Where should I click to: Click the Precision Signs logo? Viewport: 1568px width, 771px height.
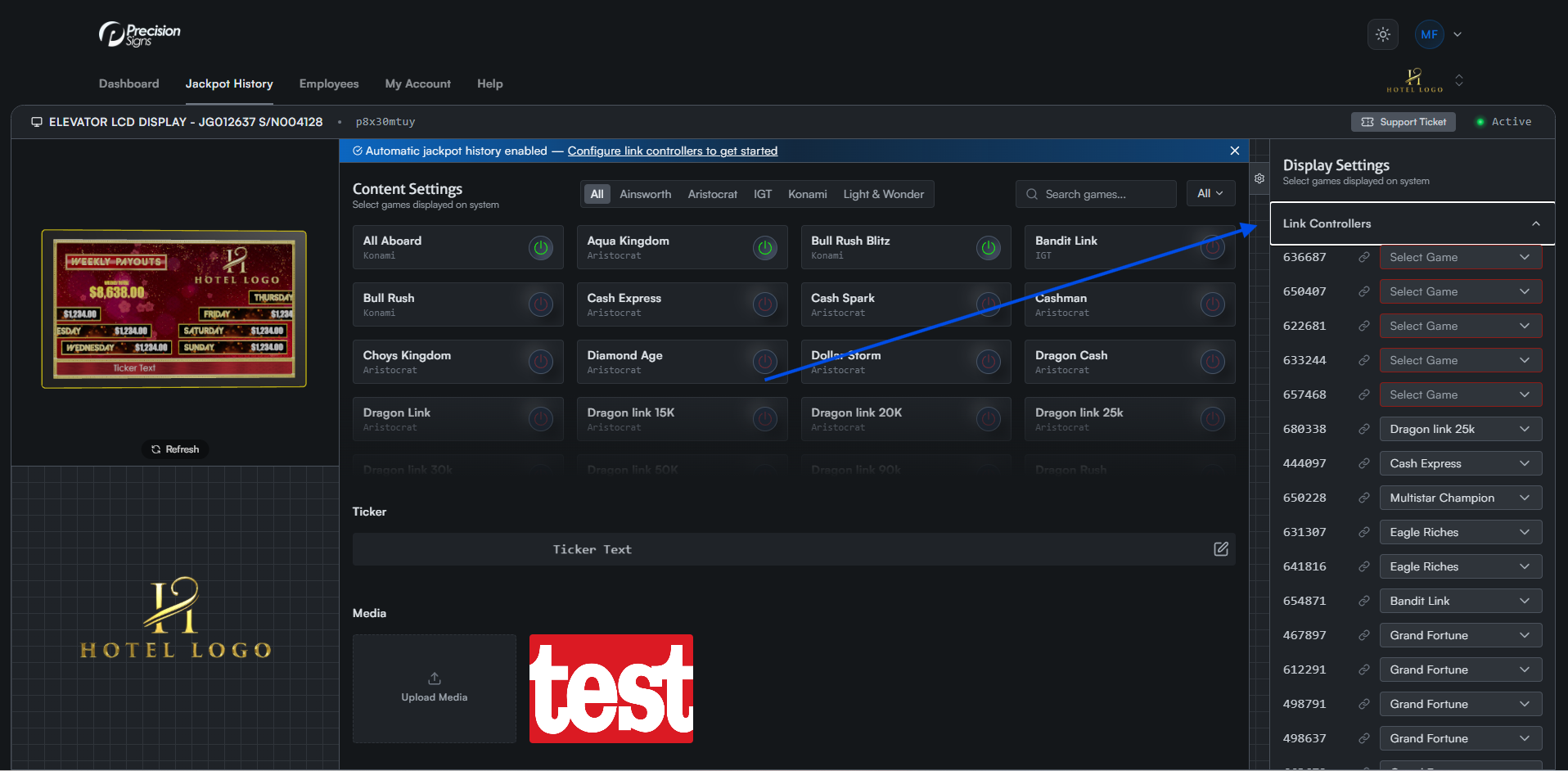pos(140,34)
